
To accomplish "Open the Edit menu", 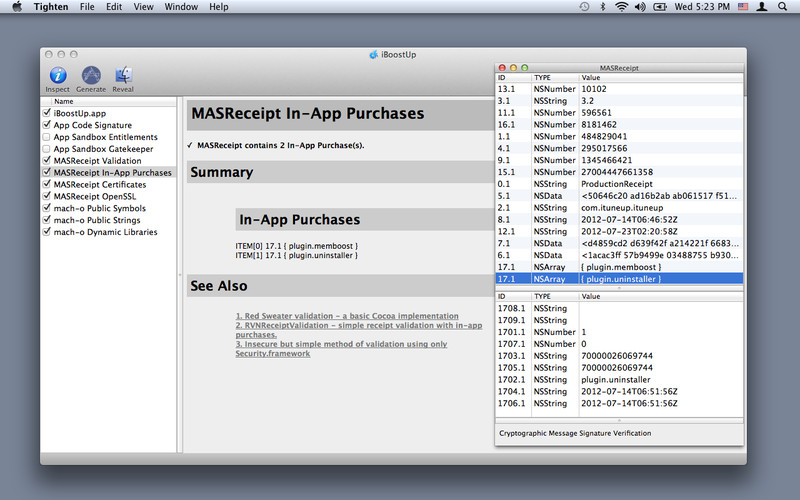I will point(114,7).
